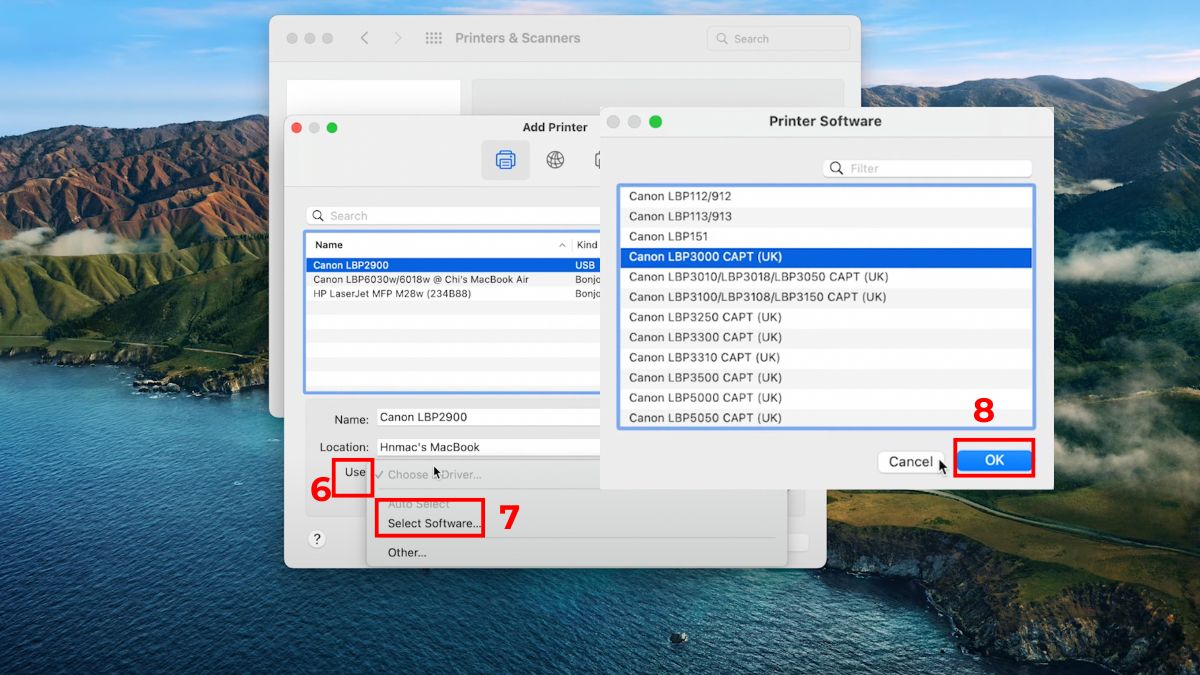Go forward with the right chevron in Printers & Scanners
This screenshot has width=1200, height=675.
398,38
